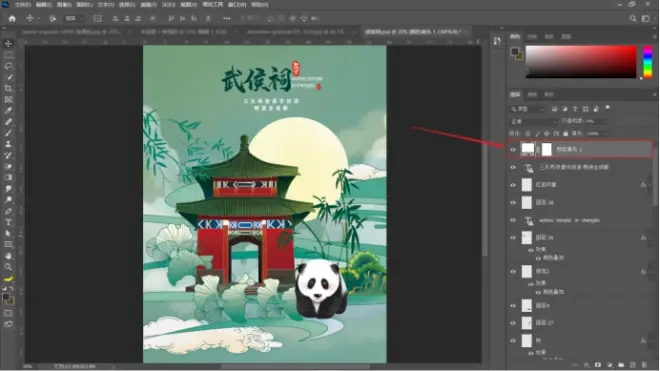660x371 pixels.
Task: Pick a color in the red color field
Action: pyautogui.click(x=581, y=62)
